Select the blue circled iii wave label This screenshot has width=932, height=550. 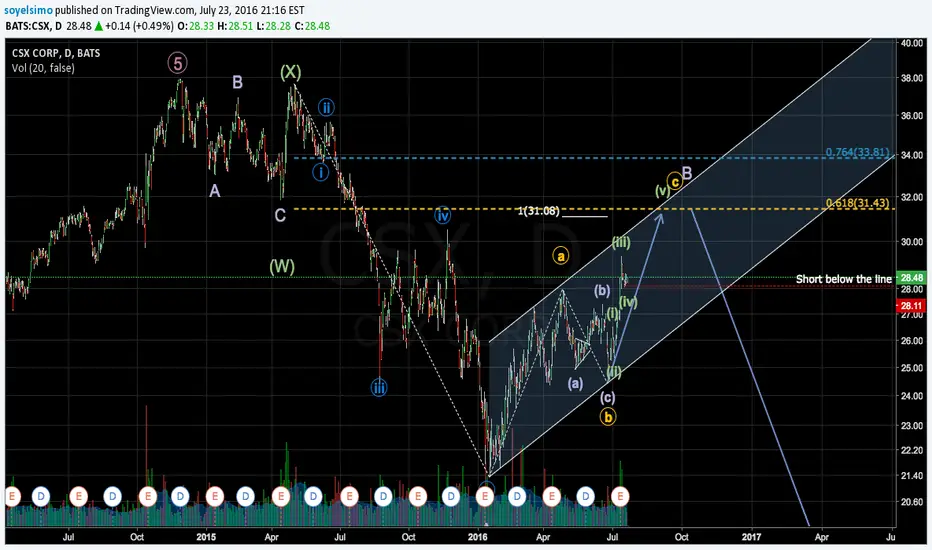379,389
